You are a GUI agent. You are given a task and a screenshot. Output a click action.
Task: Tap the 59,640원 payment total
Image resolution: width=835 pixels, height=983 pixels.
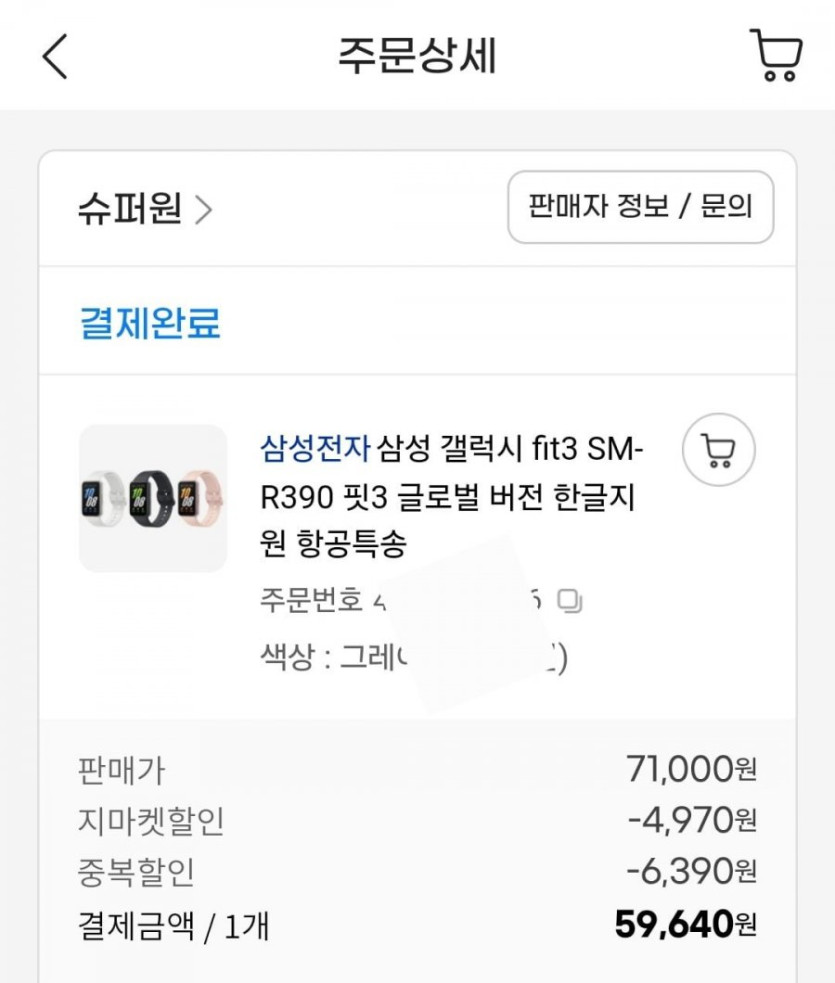pos(685,925)
